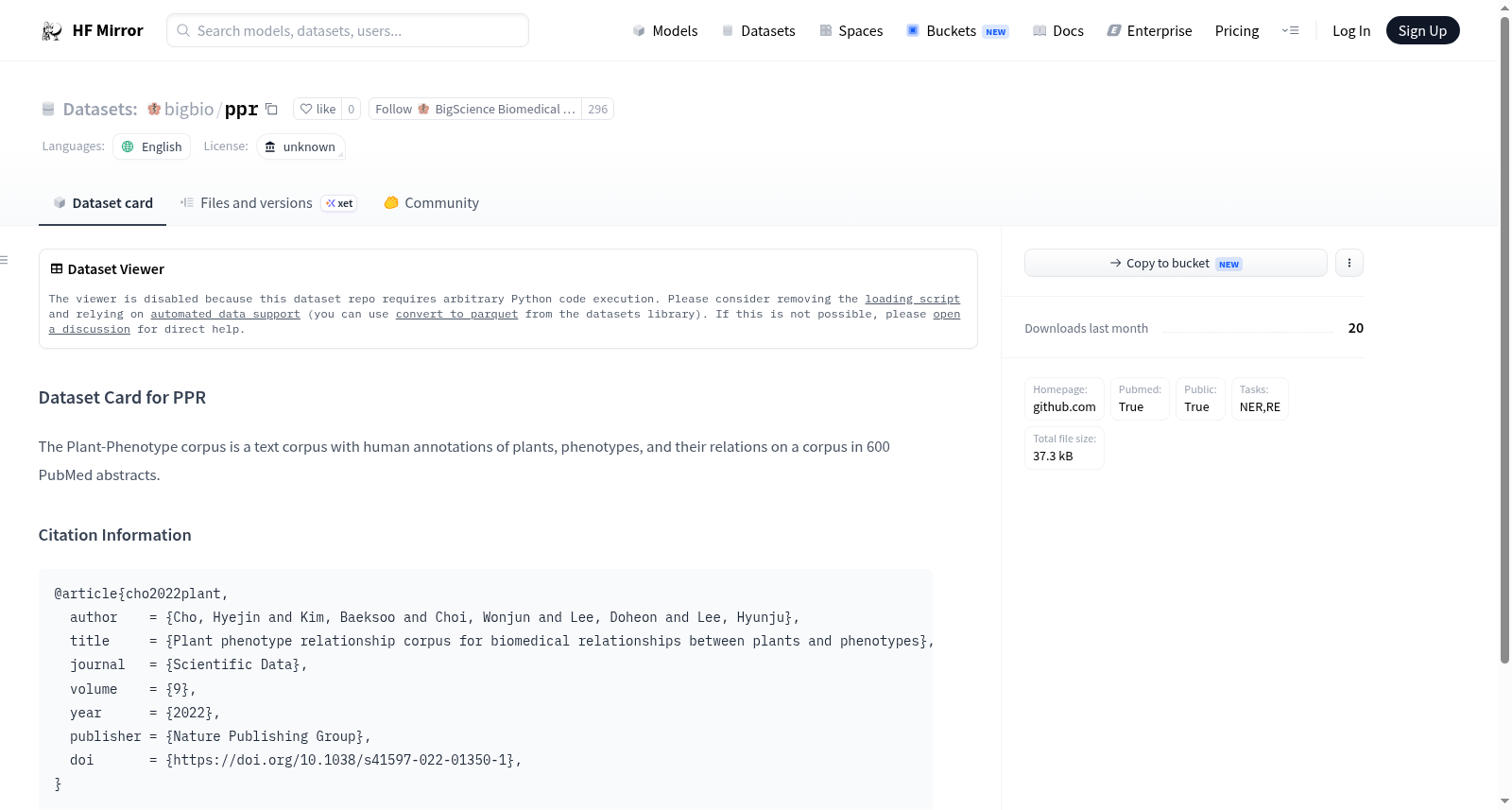The width and height of the screenshot is (1512, 810).
Task: Open the Docs page
Action: [x=1057, y=31]
